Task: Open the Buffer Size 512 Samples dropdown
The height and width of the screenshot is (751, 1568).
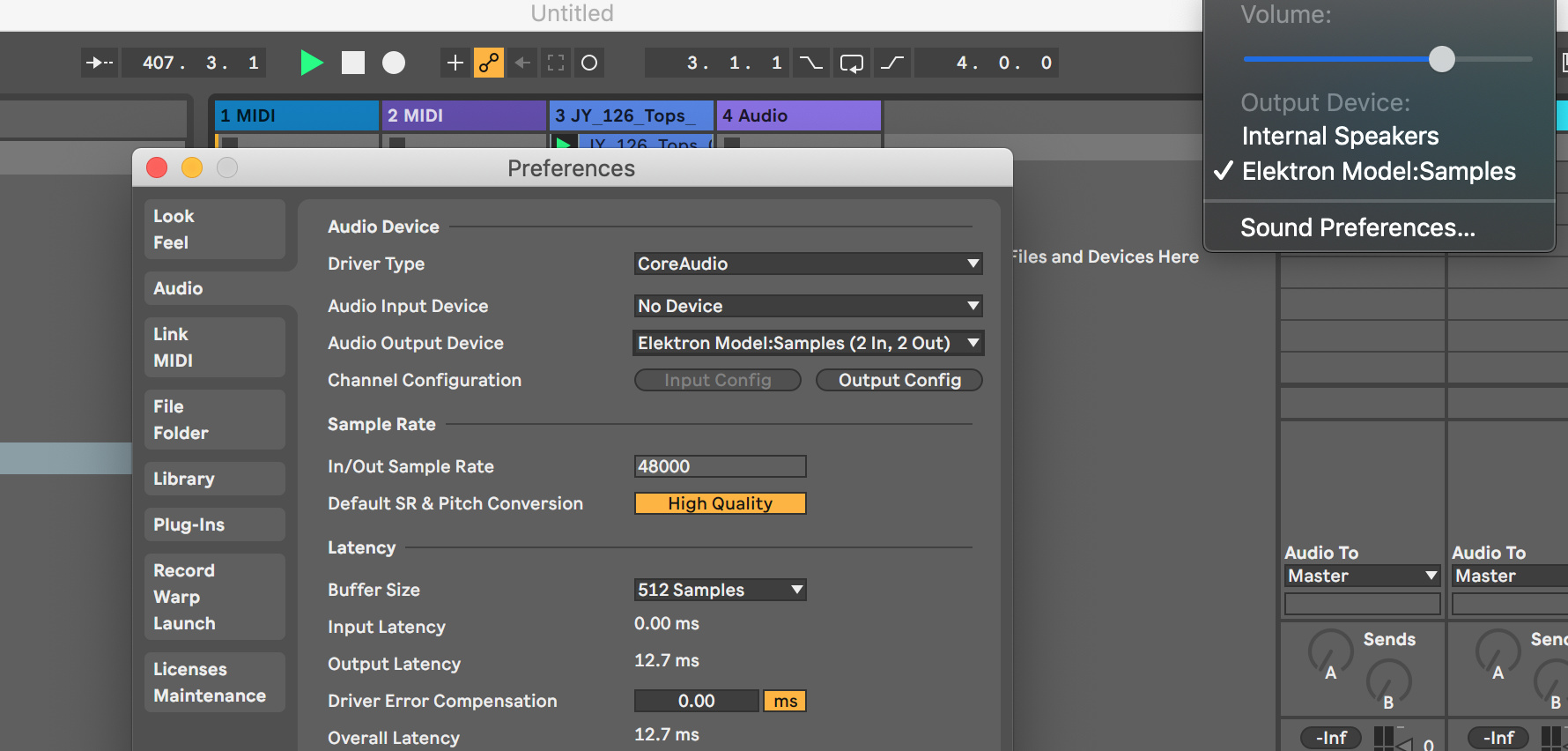Action: coord(720,590)
